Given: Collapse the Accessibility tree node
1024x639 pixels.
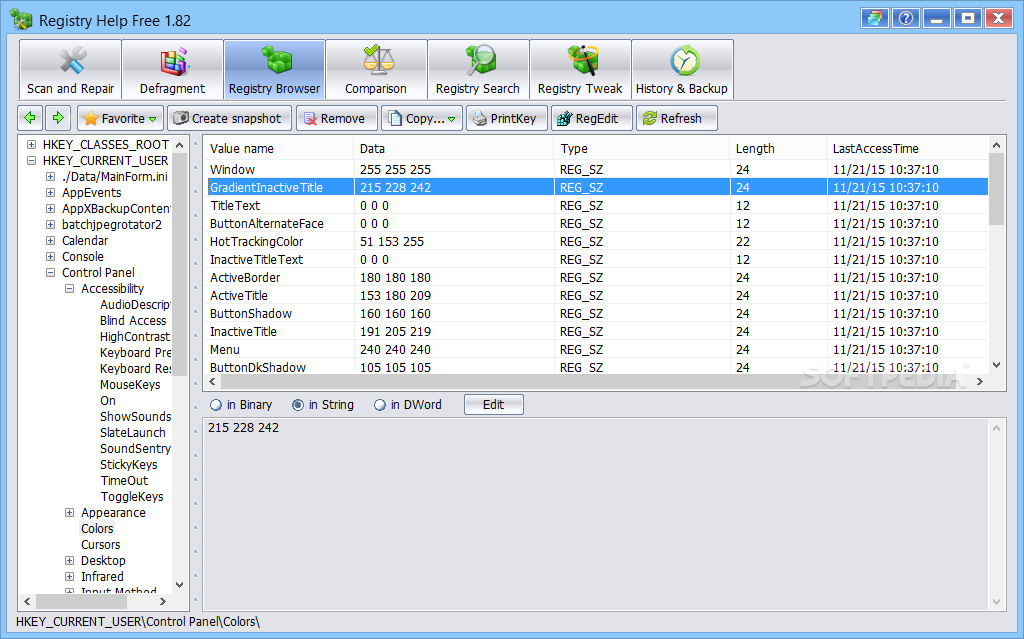Looking at the screenshot, I should pyautogui.click(x=69, y=288).
